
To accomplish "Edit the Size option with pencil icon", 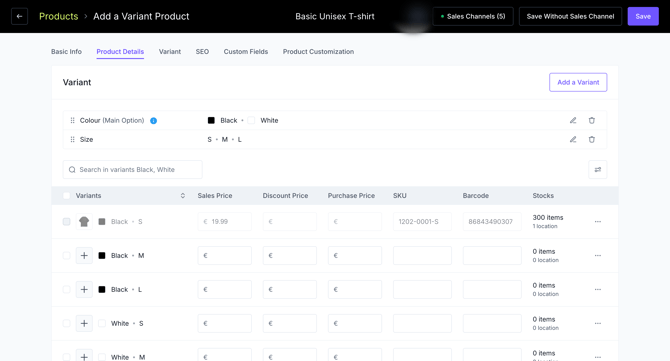I will [573, 139].
